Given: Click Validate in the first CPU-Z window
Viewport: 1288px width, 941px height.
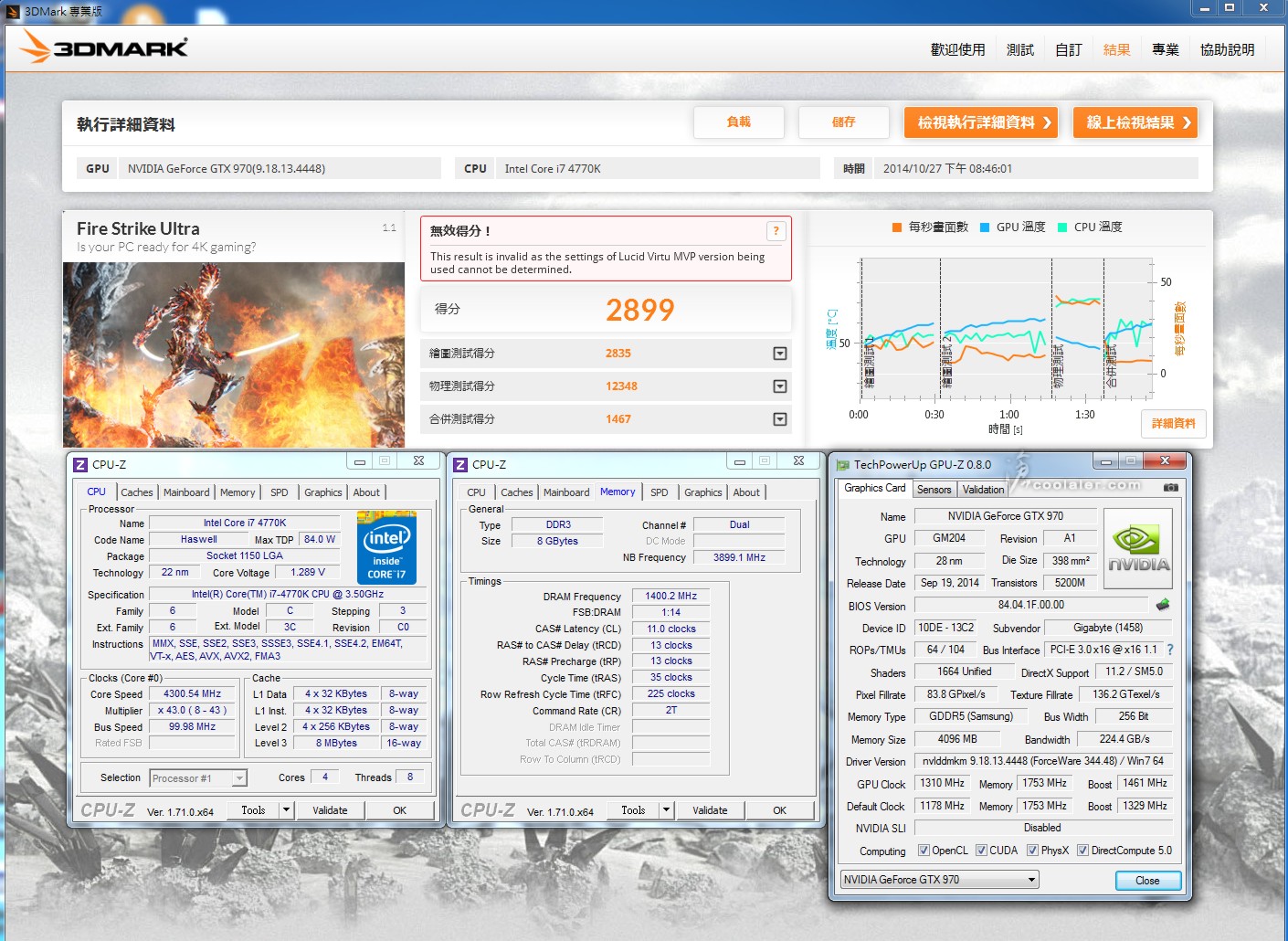Looking at the screenshot, I should click(x=330, y=810).
